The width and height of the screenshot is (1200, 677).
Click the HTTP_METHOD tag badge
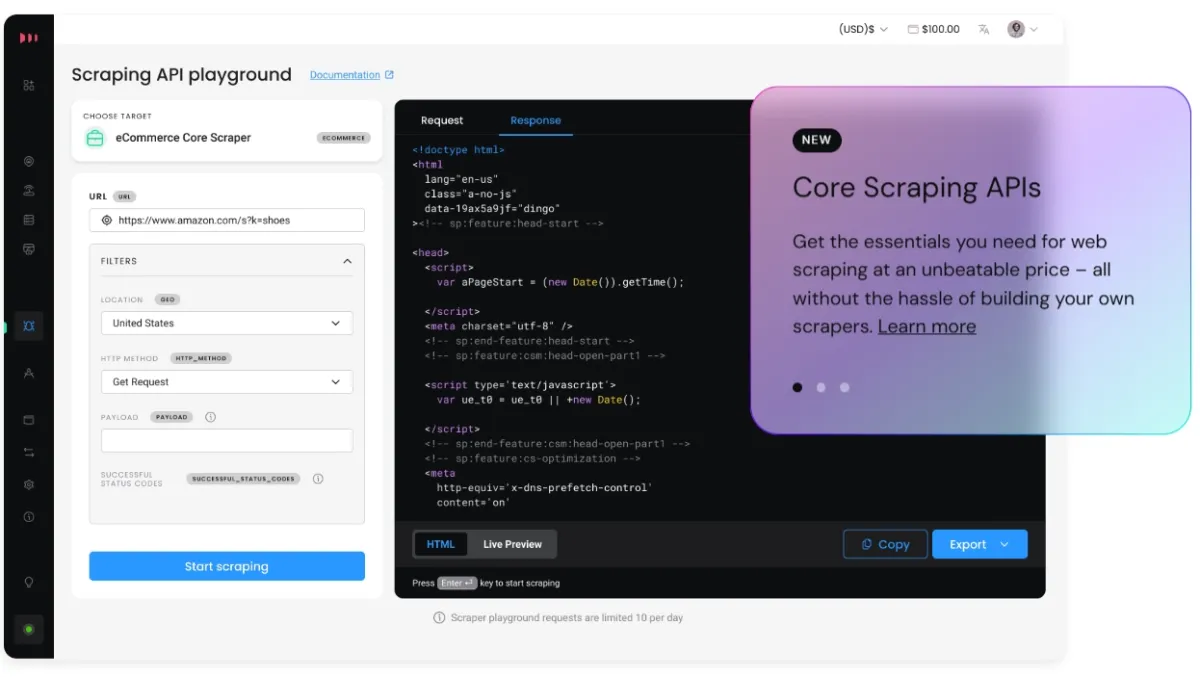[201, 358]
